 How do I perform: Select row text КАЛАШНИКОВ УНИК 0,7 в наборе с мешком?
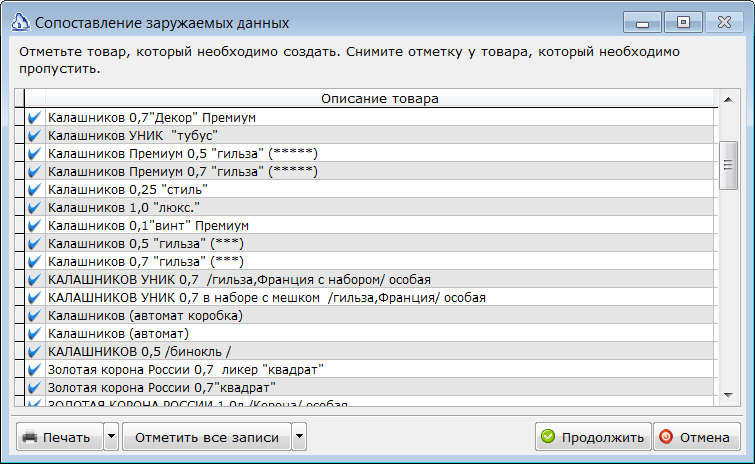pyautogui.click(x=267, y=297)
